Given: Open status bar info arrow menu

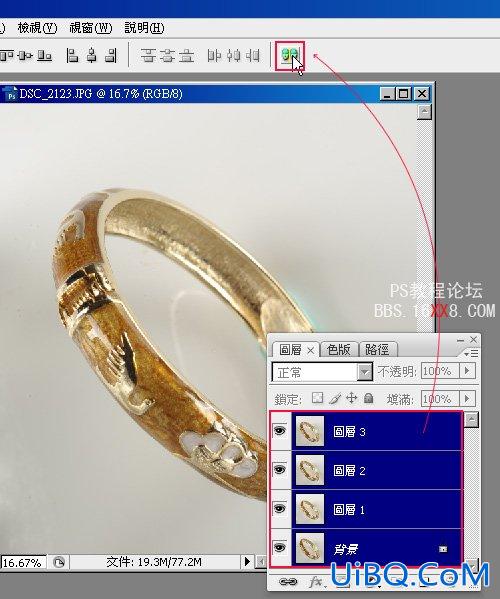Looking at the screenshot, I should click(247, 562).
